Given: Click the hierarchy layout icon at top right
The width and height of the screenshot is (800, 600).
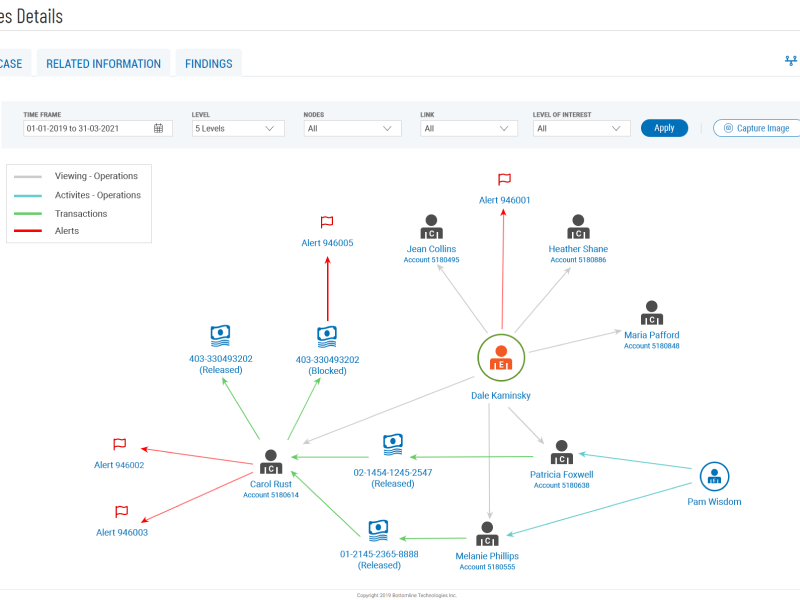Looking at the screenshot, I should tap(791, 61).
